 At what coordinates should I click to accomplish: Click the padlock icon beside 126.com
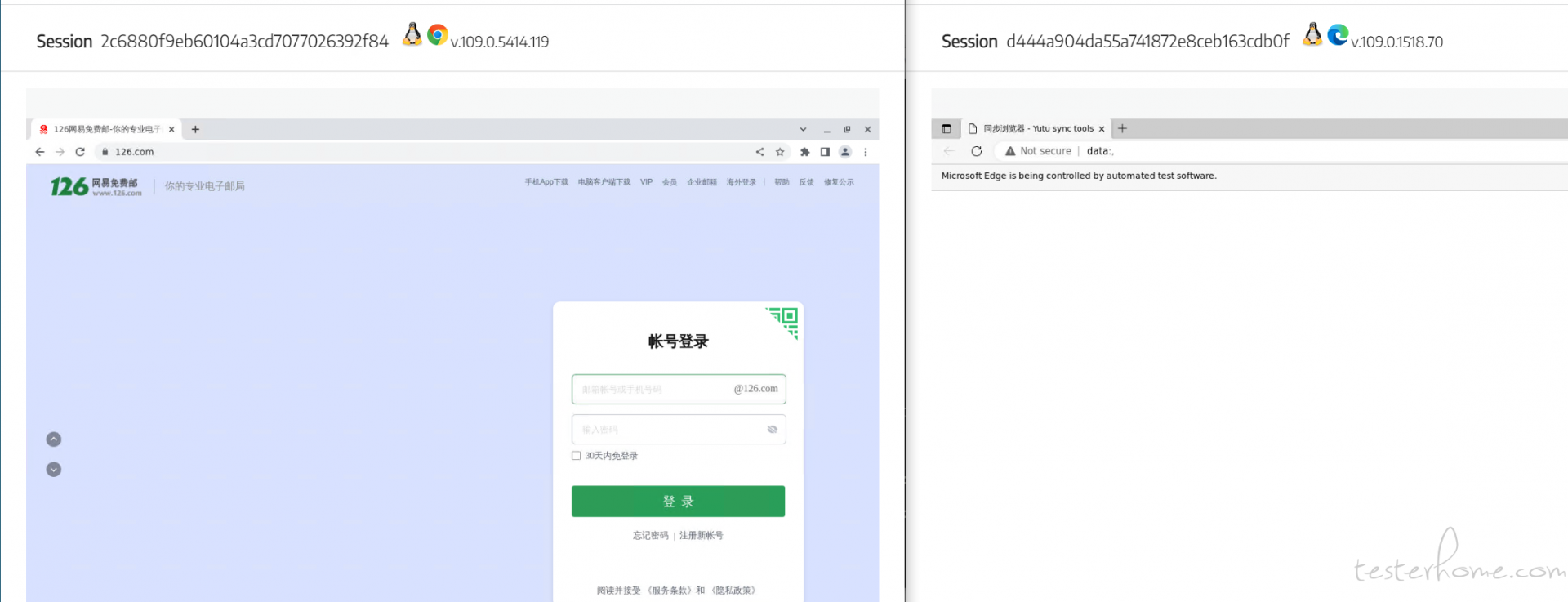[105, 152]
